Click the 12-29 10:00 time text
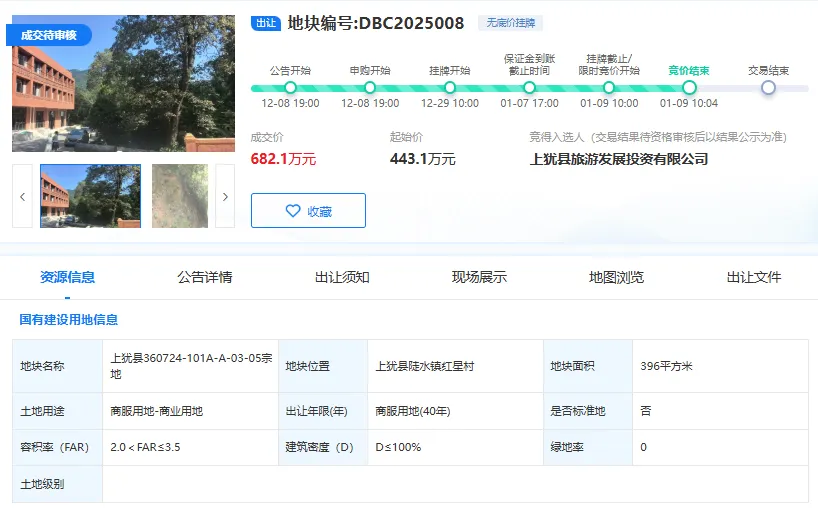This screenshot has height=510, width=818. (450, 103)
